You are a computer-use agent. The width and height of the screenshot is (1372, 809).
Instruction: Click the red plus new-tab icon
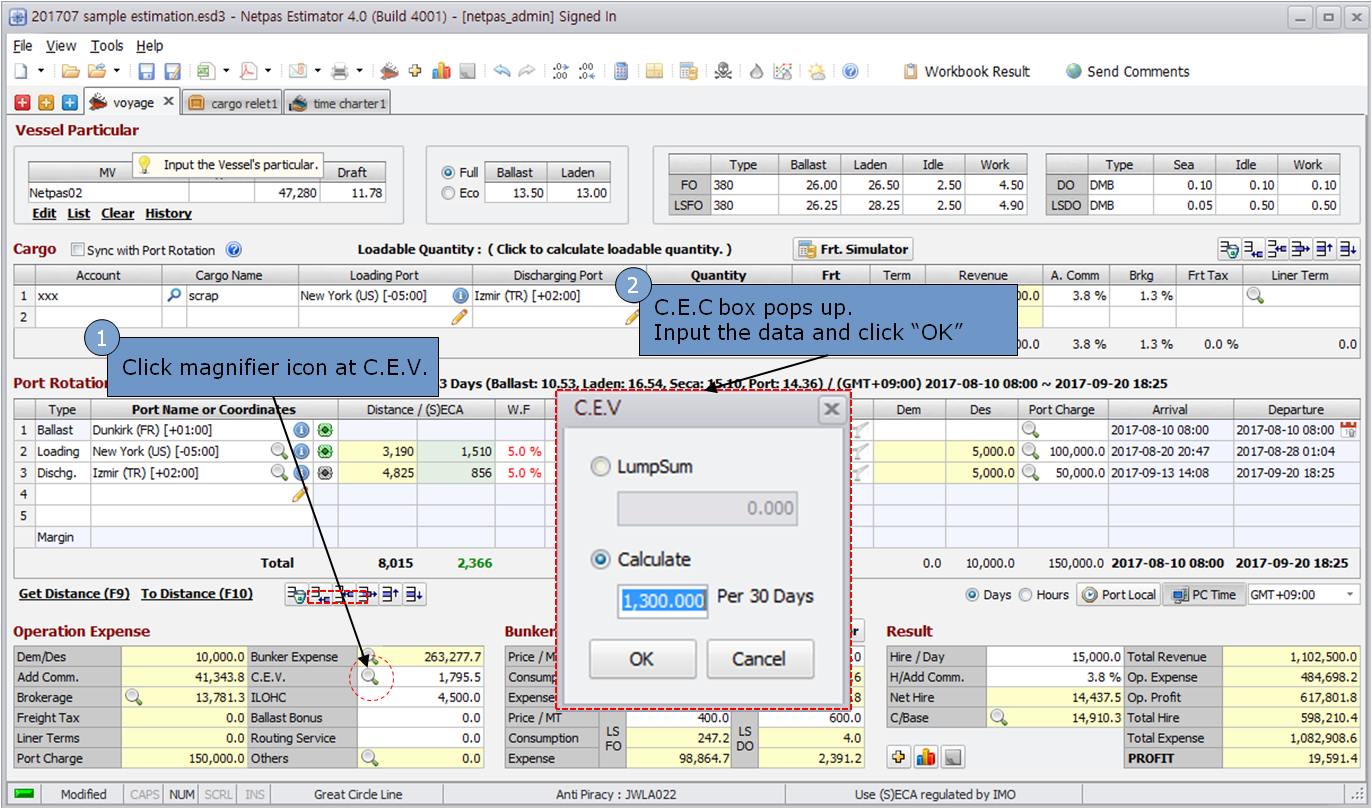point(23,102)
